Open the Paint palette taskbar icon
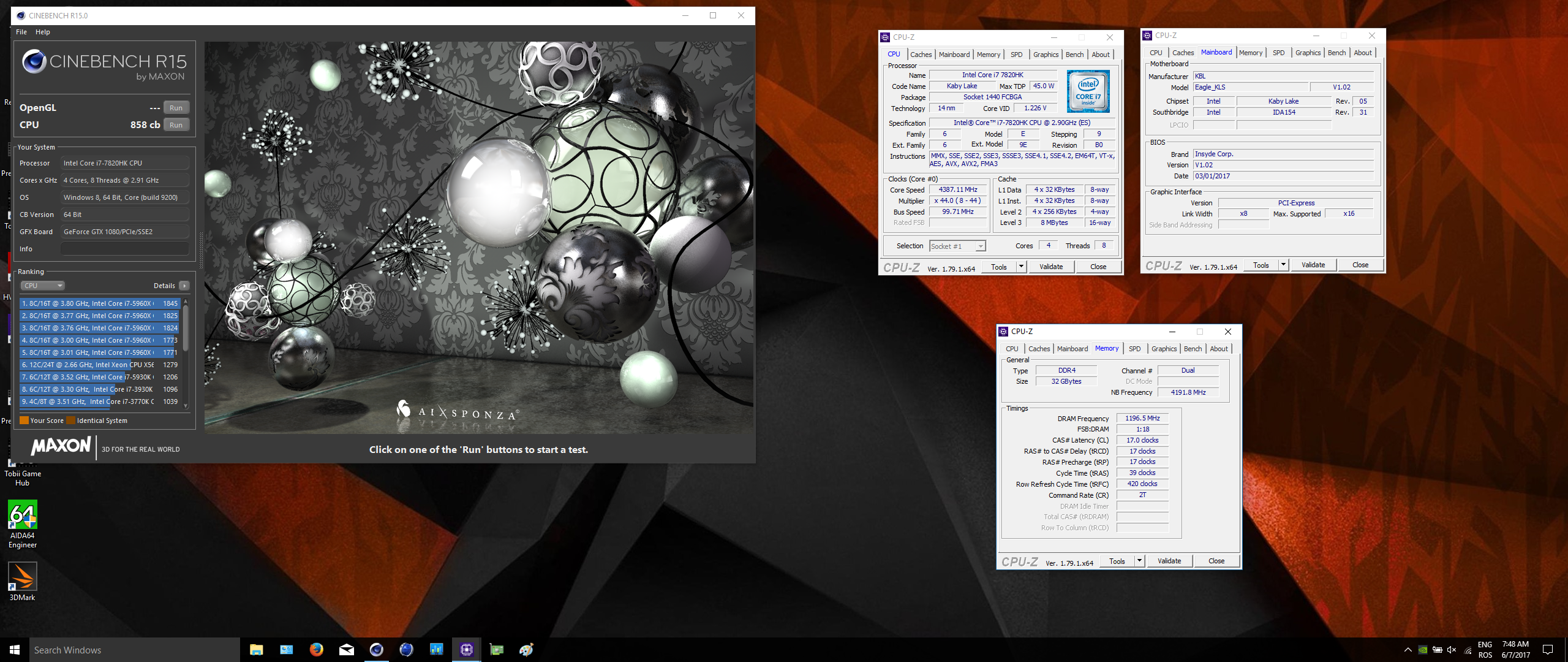Screen dimensions: 1568x662 coord(527,650)
